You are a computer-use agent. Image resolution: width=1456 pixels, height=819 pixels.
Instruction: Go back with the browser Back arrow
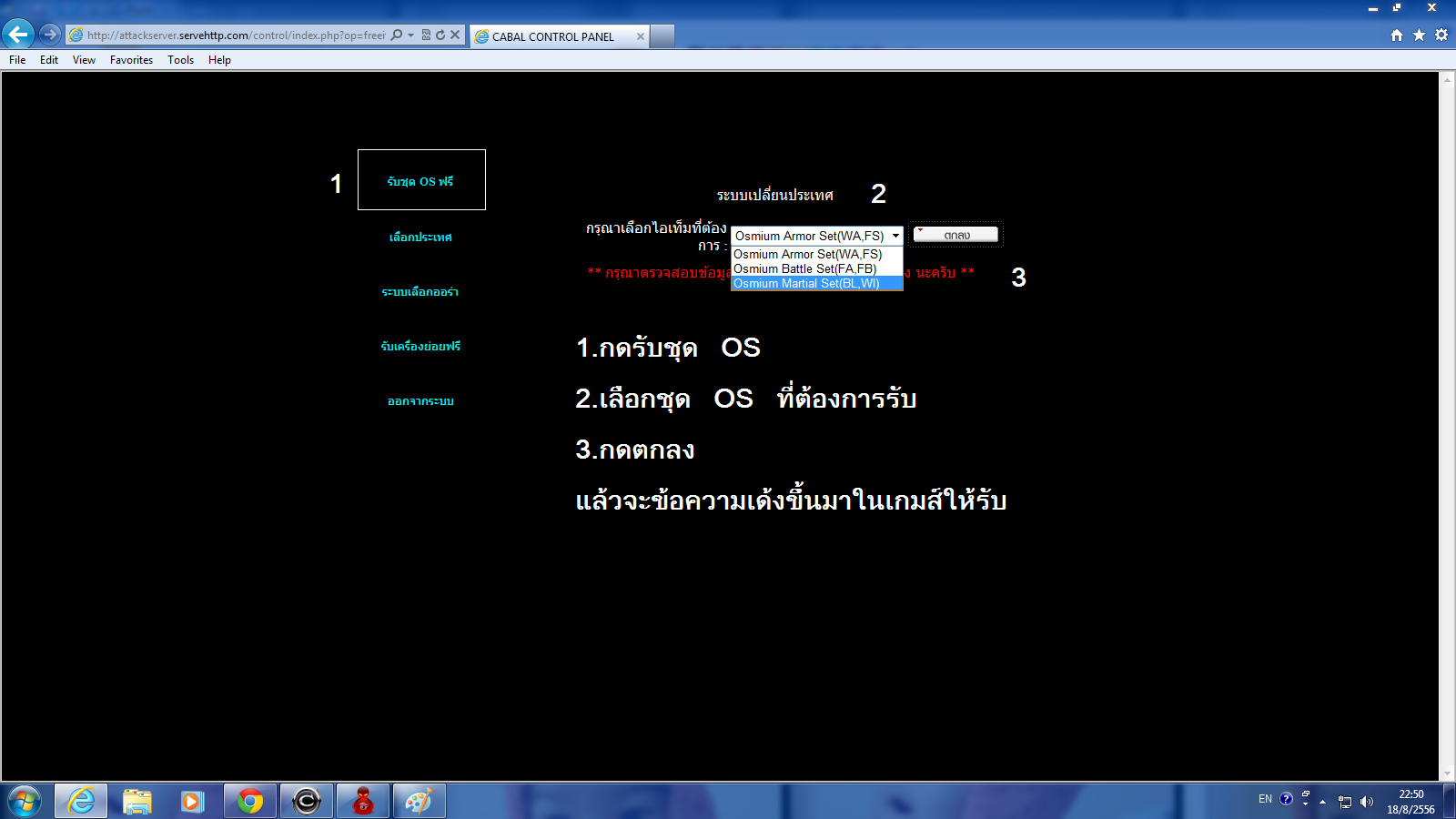coord(18,35)
